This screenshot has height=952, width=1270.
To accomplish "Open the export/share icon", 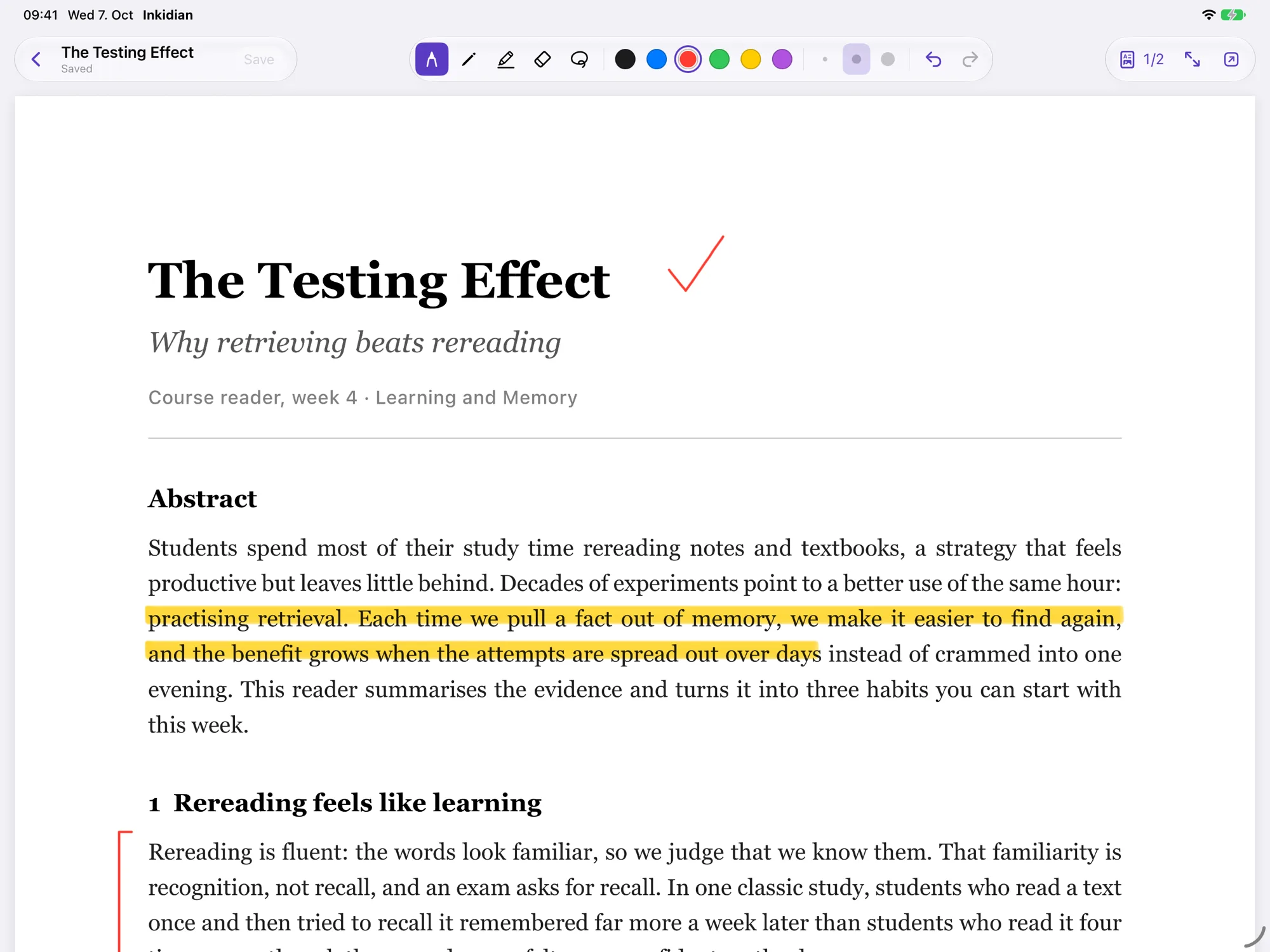I will pos(1231,60).
